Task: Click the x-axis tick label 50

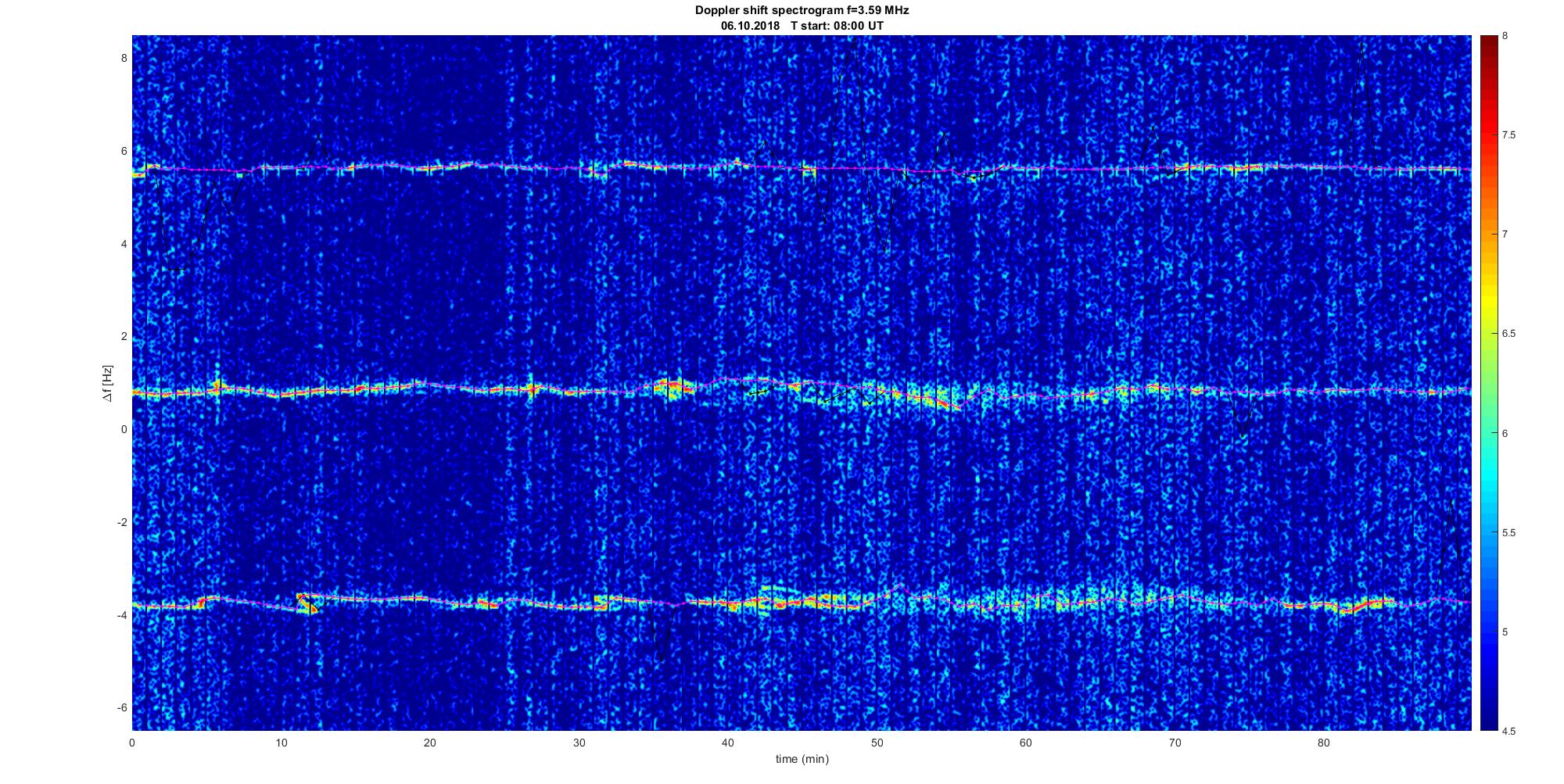Action: (877, 743)
